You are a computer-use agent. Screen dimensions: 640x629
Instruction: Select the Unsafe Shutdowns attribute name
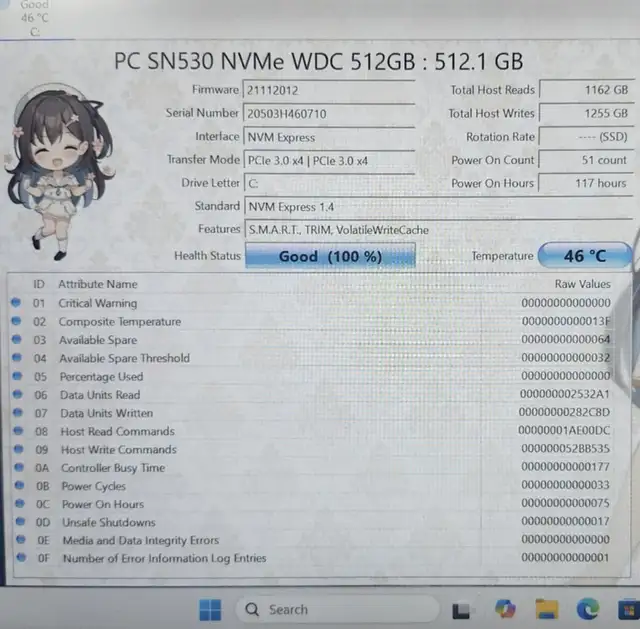(x=109, y=522)
